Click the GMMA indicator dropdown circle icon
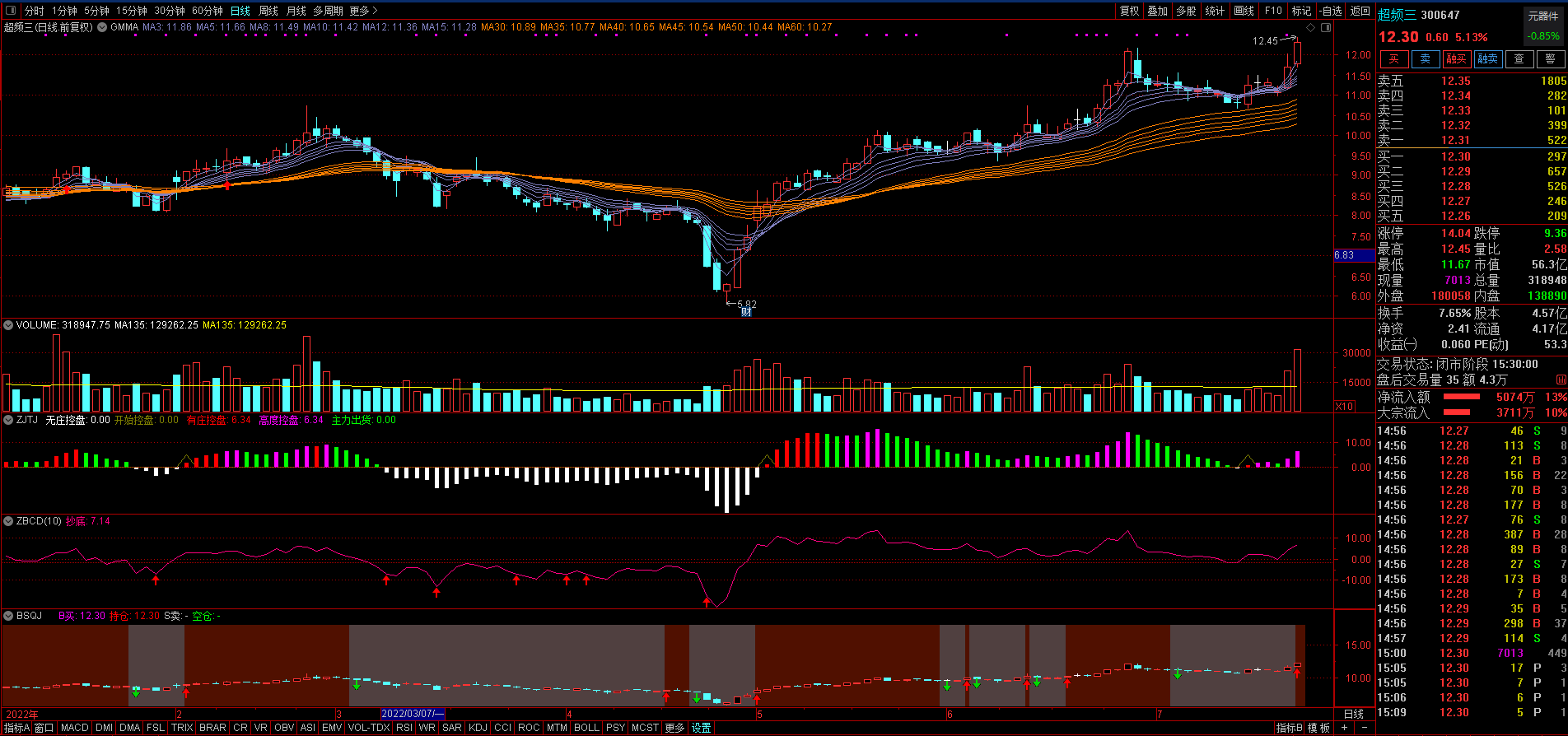 102,27
